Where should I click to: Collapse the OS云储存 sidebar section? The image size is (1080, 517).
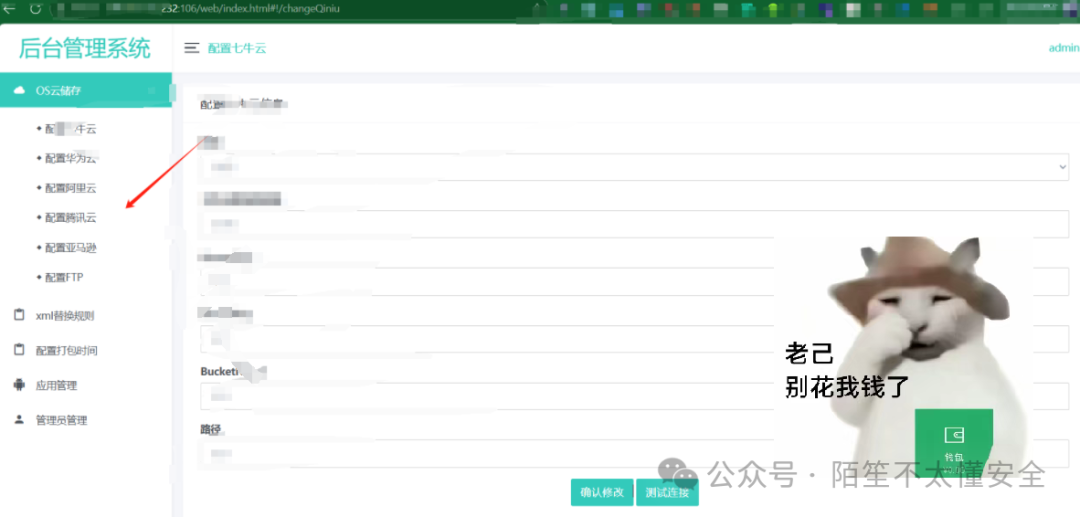tap(85, 90)
